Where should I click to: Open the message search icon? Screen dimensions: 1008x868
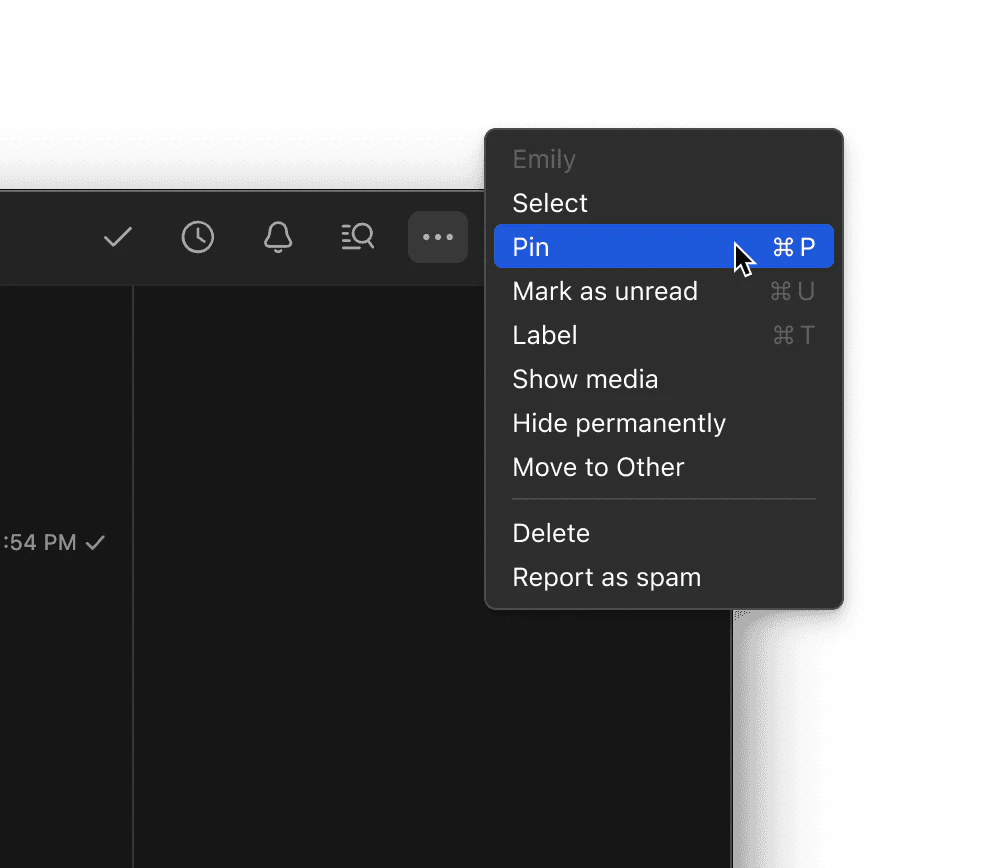point(357,237)
